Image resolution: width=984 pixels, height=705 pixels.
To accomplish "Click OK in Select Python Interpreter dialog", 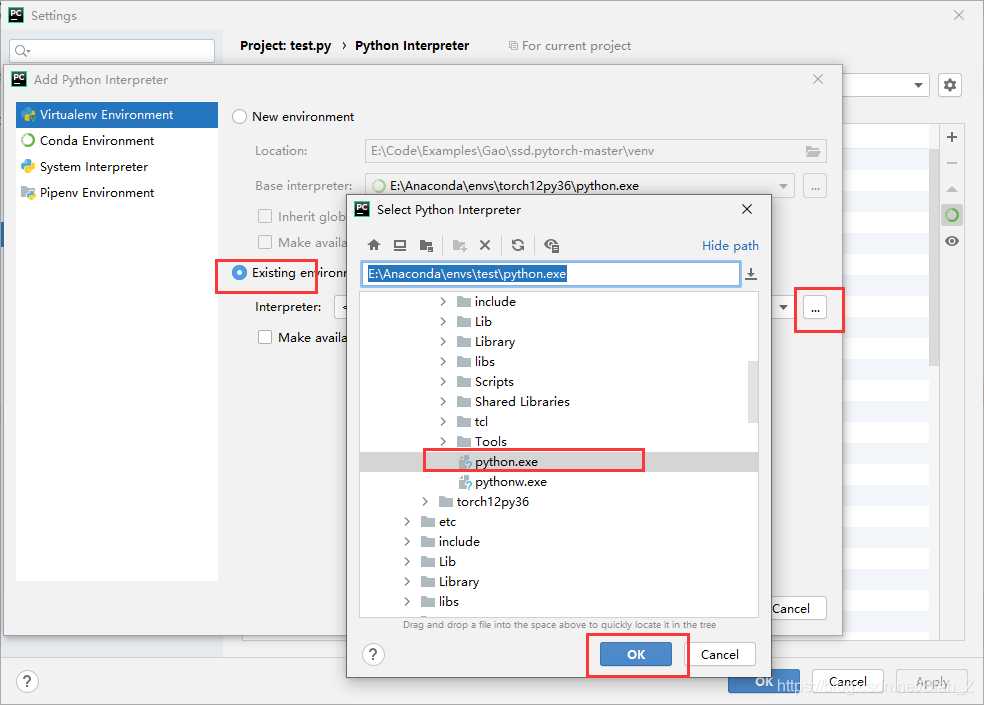I will point(636,654).
